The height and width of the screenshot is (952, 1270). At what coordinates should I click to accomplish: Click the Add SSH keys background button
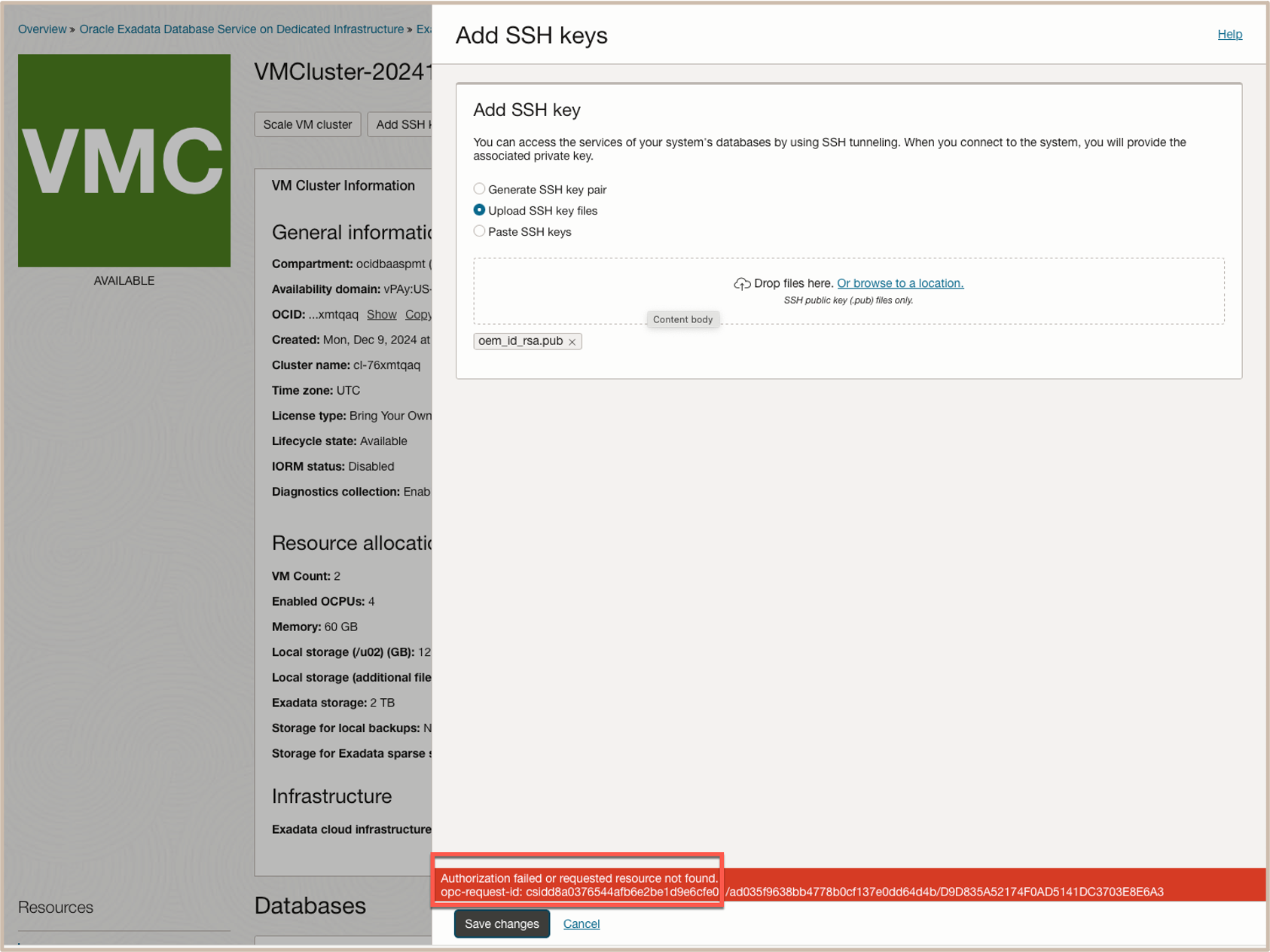[x=400, y=124]
